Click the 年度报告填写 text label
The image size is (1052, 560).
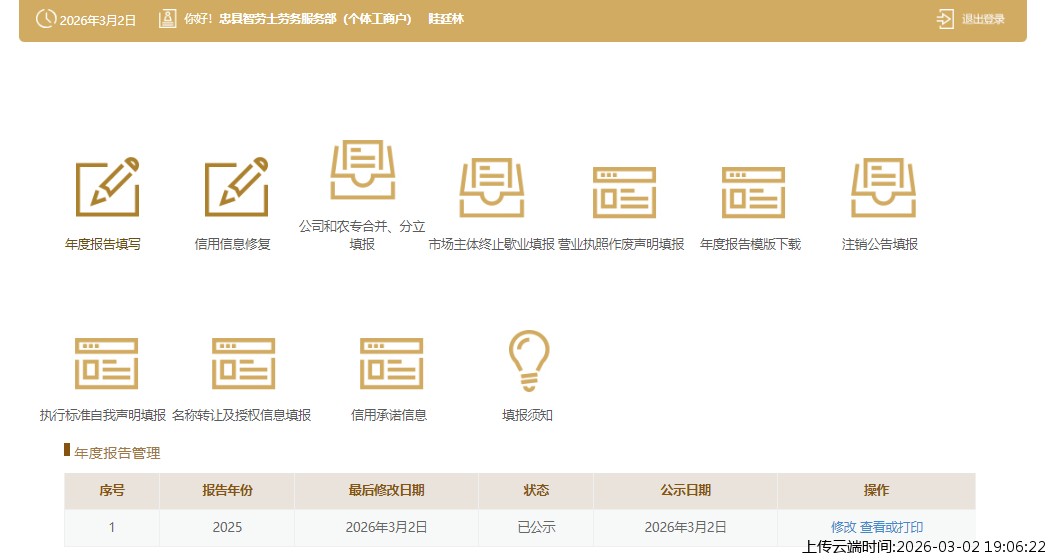tap(103, 244)
